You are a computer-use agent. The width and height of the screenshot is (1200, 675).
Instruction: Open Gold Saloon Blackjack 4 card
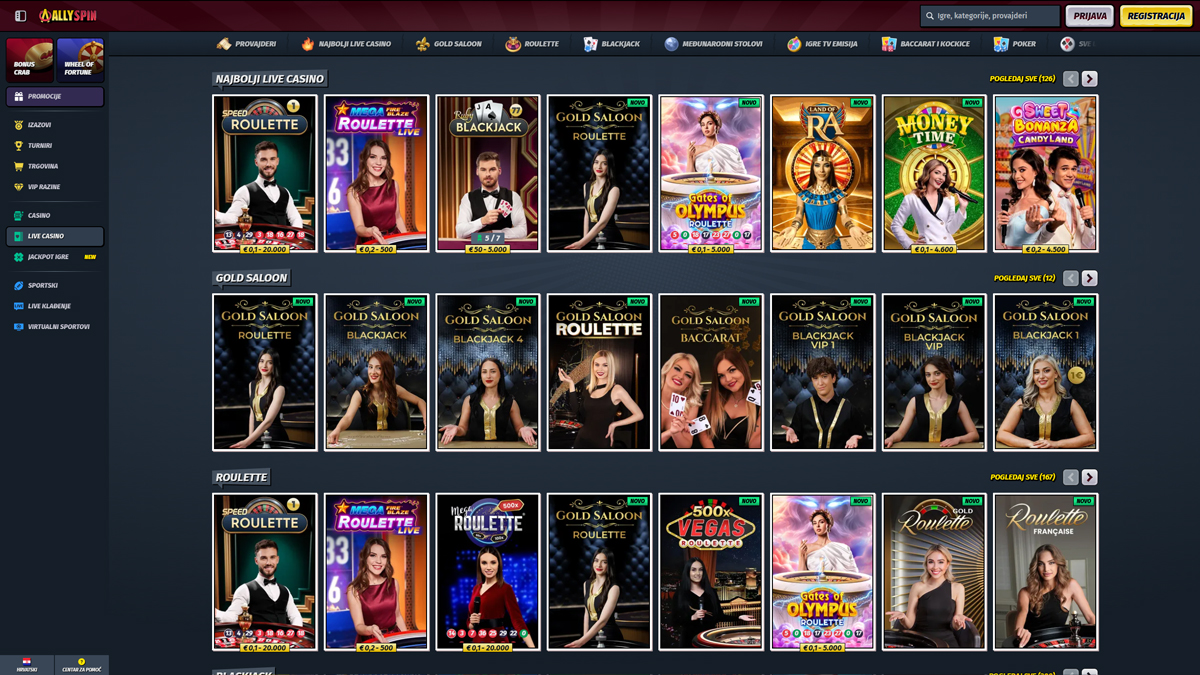pyautogui.click(x=488, y=372)
